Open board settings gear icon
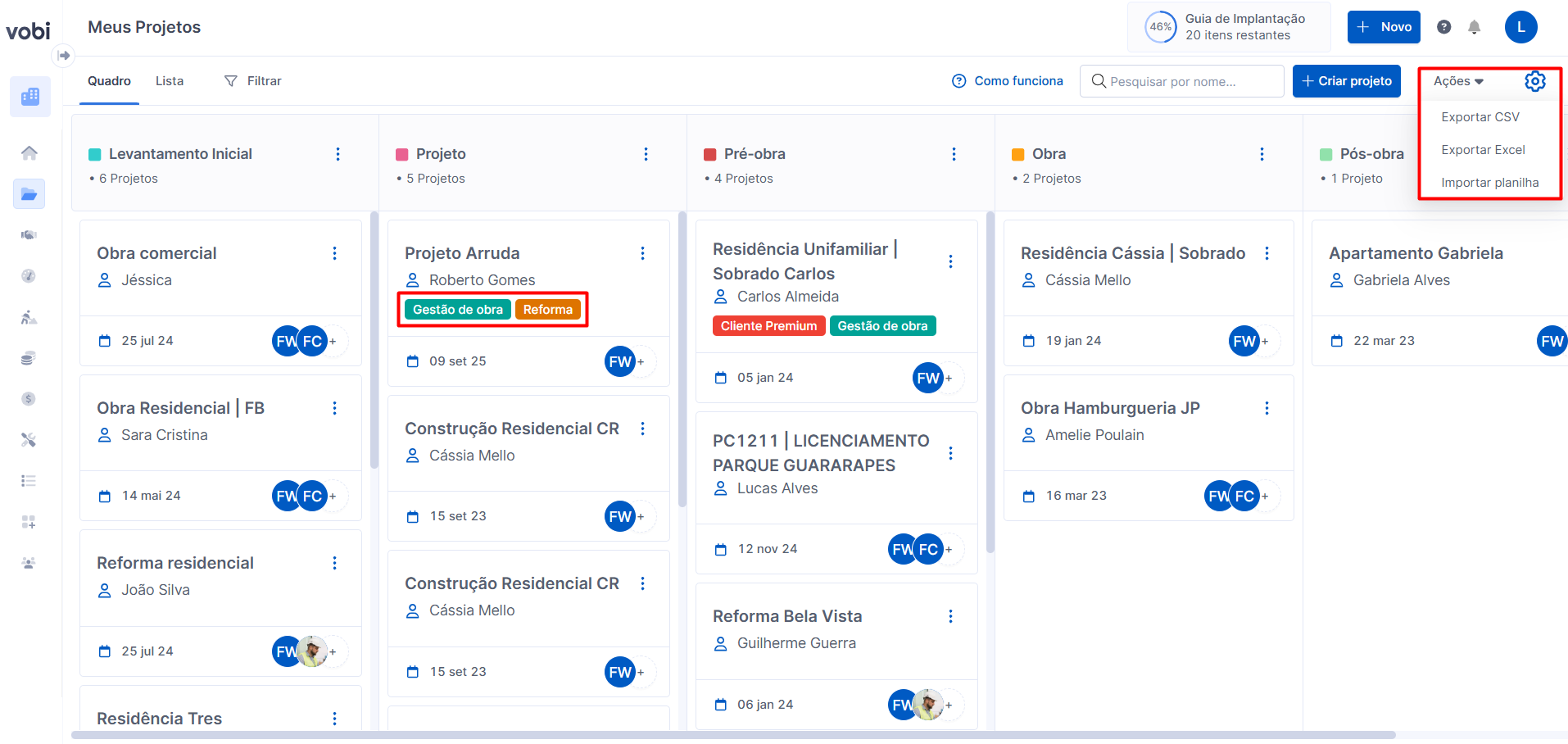 tap(1535, 81)
